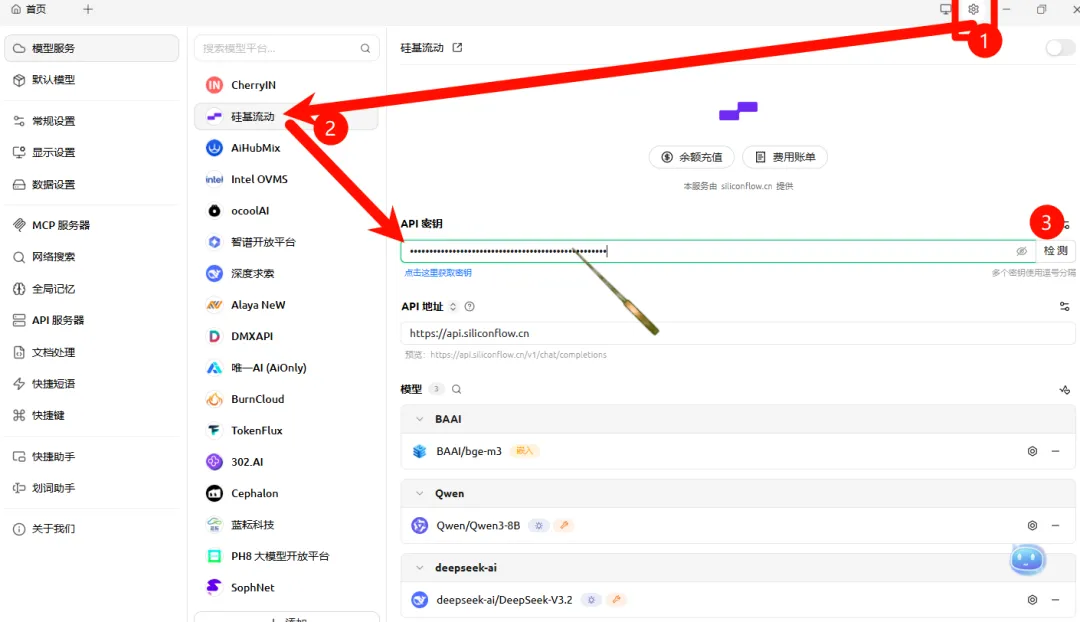Select the CherryIN provider
Viewport: 1080px width, 622px height.
287,85
